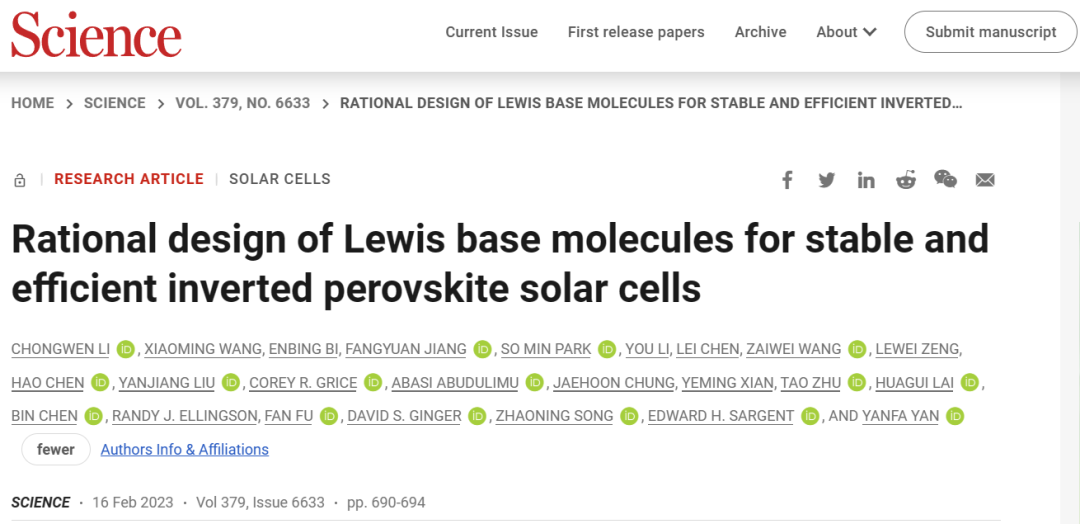Email this article using envelope icon

coord(985,180)
